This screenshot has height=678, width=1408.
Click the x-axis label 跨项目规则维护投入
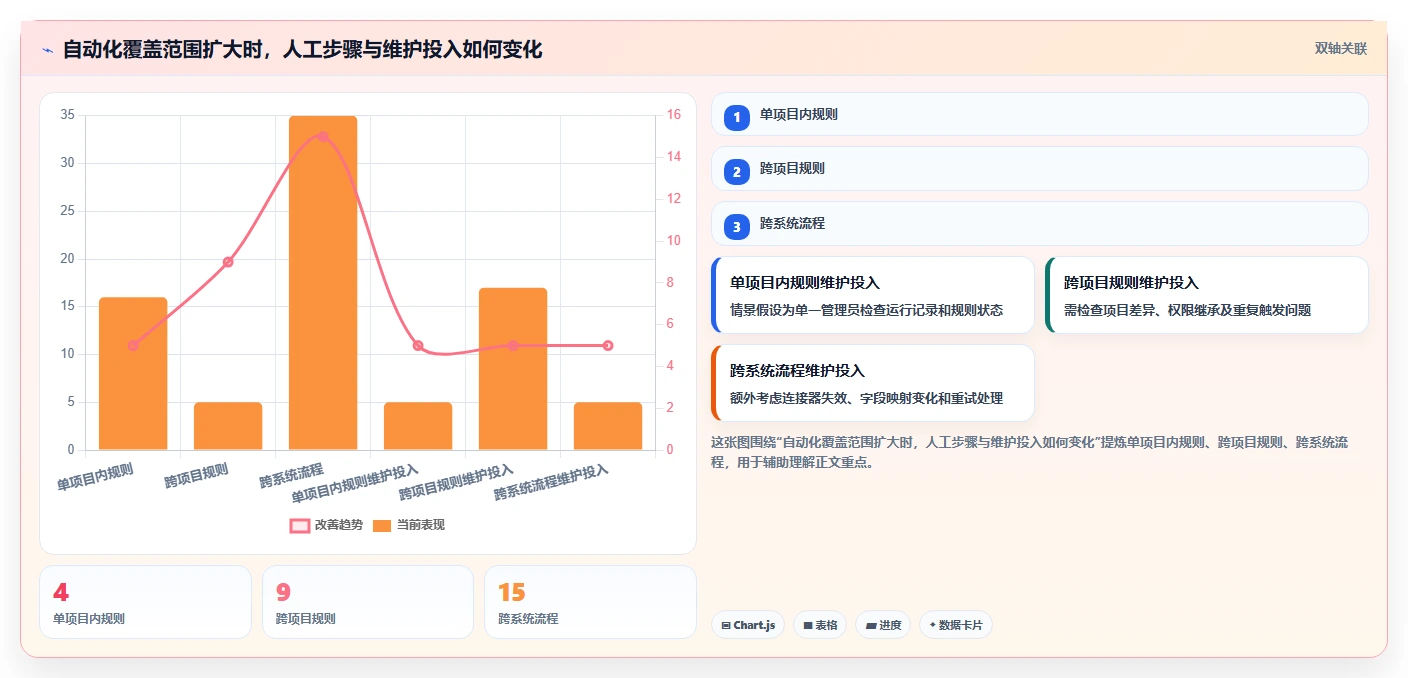coord(456,482)
